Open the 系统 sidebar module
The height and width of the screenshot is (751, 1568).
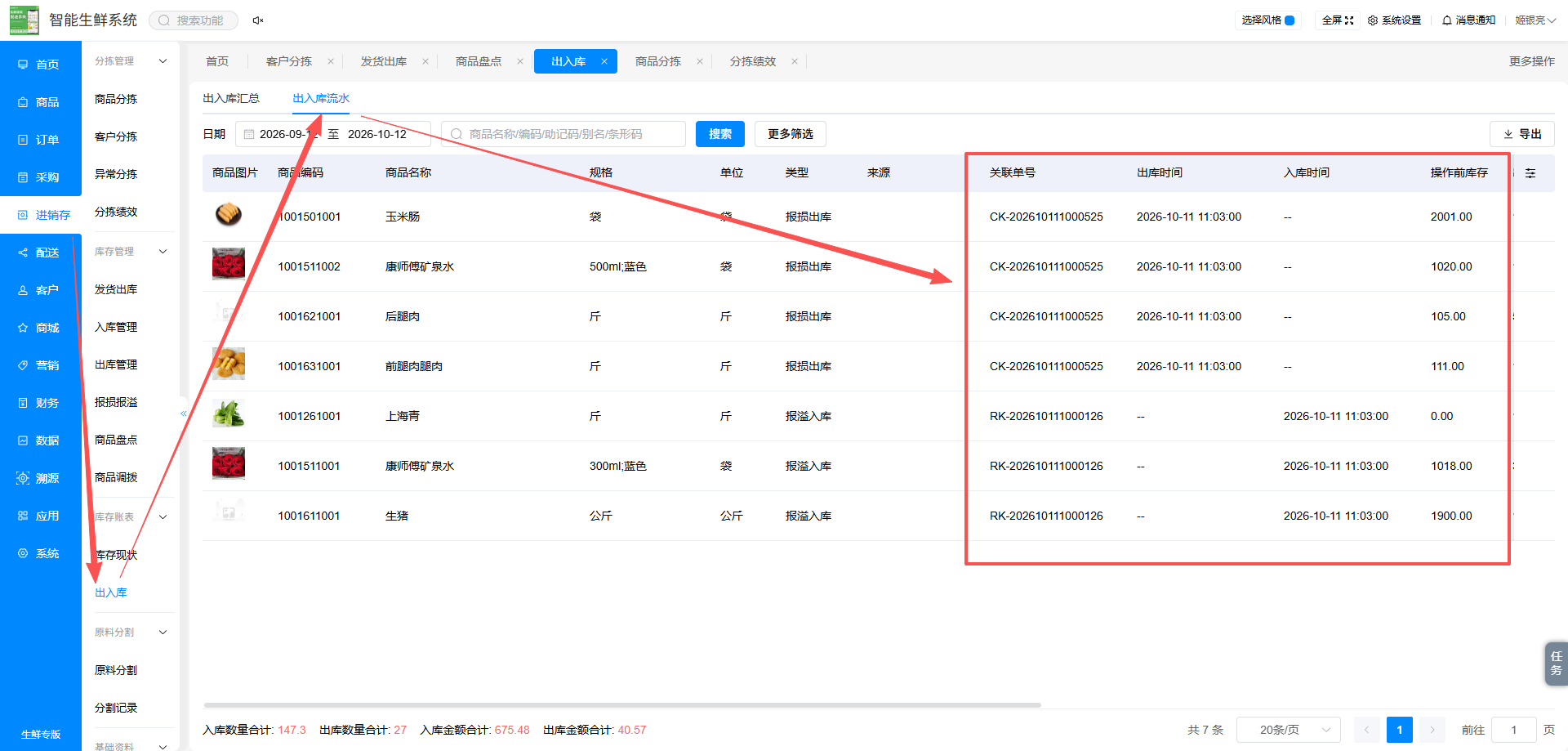pyautogui.click(x=41, y=553)
